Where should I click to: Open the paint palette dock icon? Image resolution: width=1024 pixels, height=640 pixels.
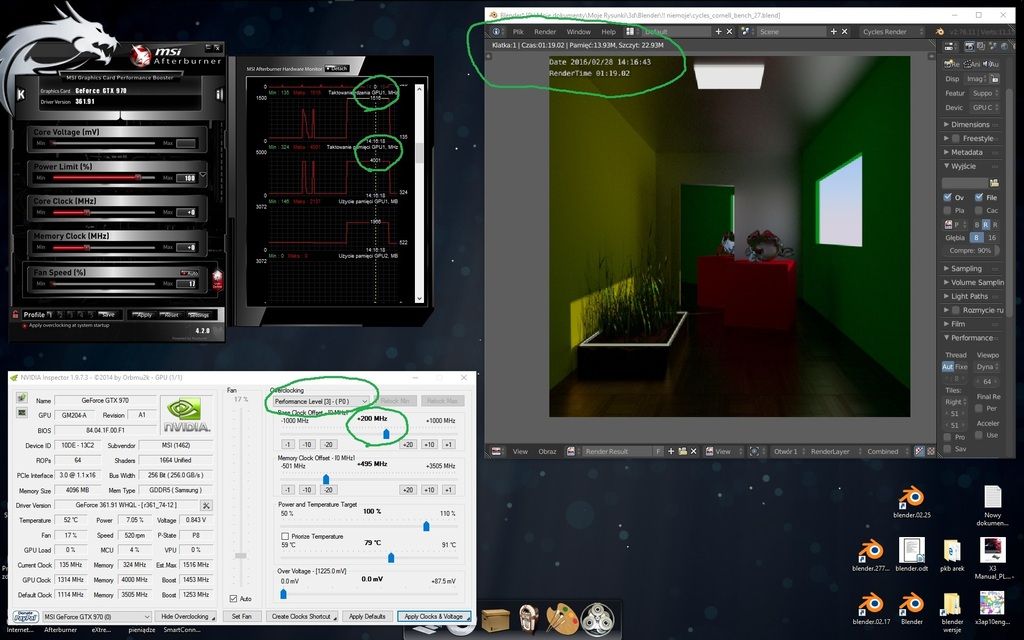pos(562,617)
